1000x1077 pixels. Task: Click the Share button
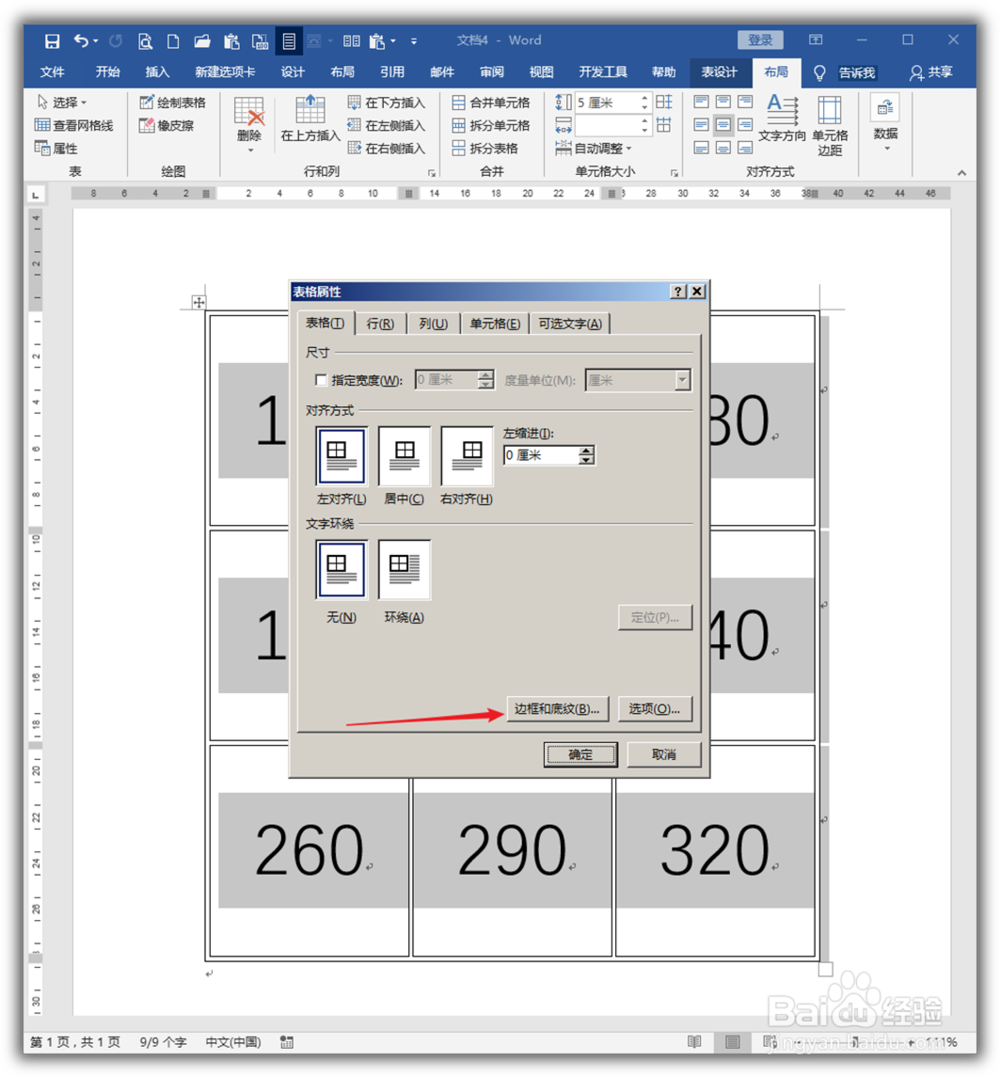point(931,73)
